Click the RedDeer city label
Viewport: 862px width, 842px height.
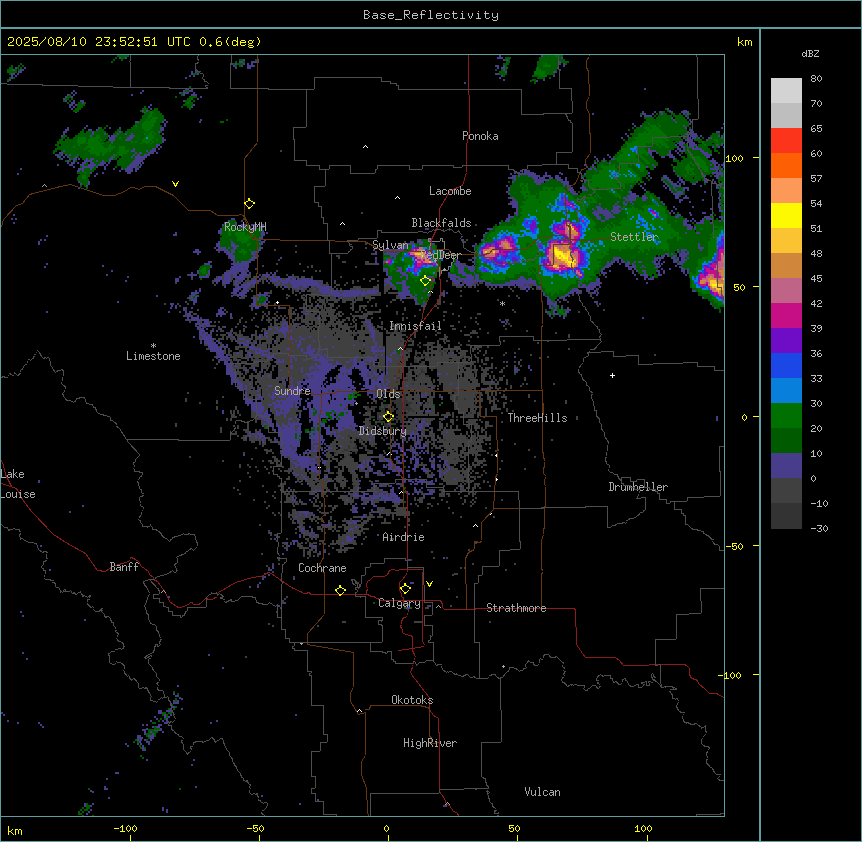(441, 255)
